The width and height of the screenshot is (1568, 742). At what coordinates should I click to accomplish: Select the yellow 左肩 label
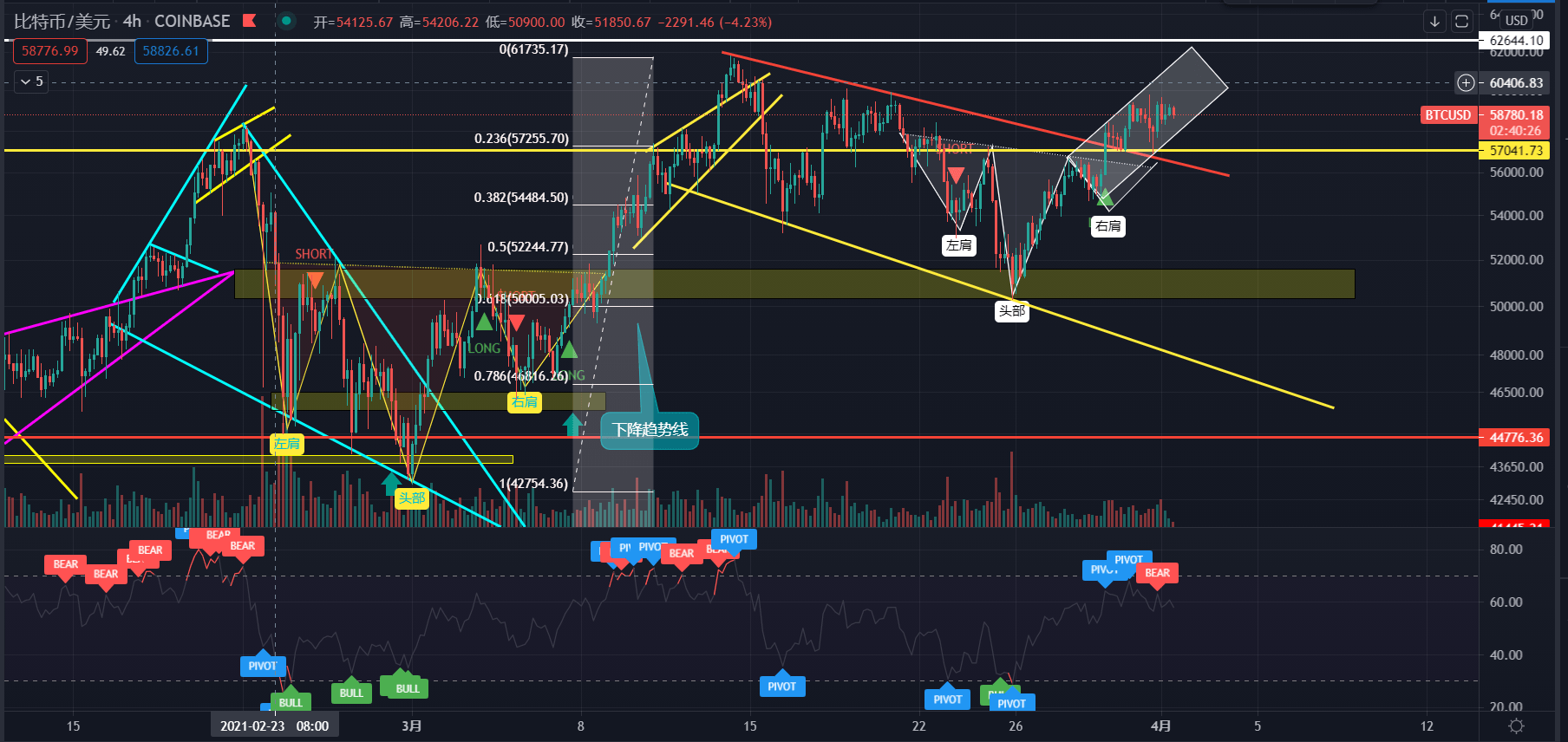(x=287, y=445)
